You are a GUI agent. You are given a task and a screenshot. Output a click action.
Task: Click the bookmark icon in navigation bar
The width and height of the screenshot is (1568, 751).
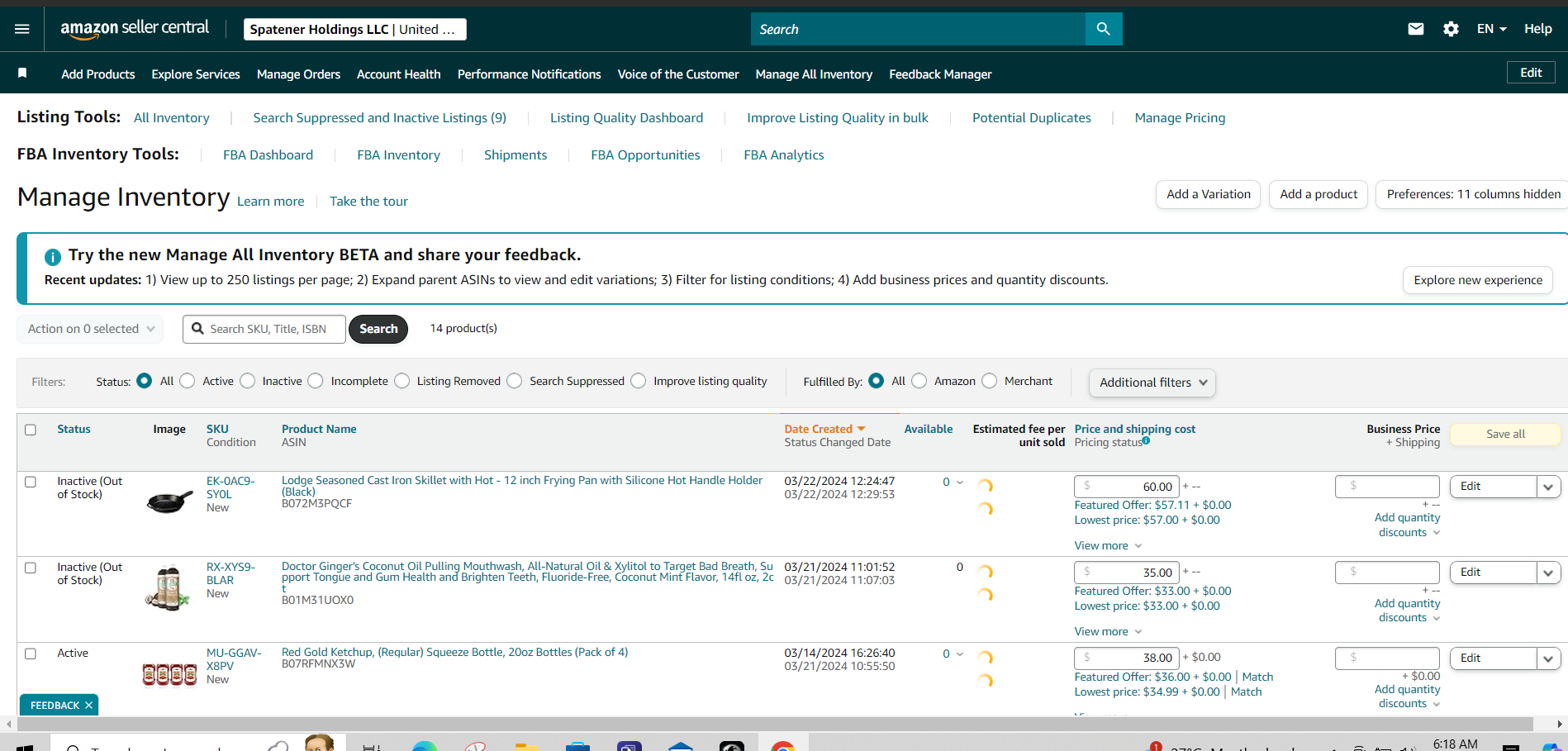click(x=22, y=74)
